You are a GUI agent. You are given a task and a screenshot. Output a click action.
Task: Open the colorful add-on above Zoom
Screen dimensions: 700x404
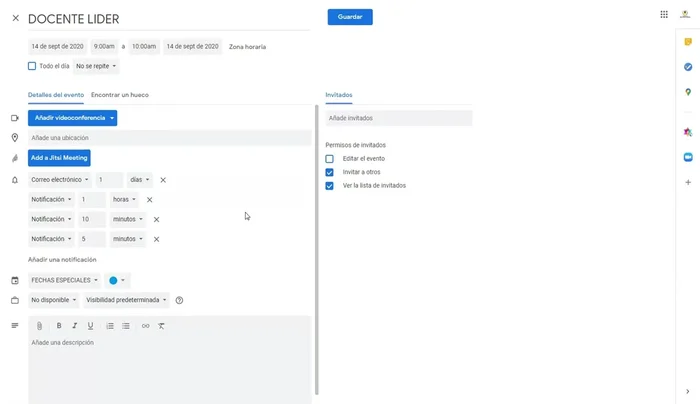point(688,132)
